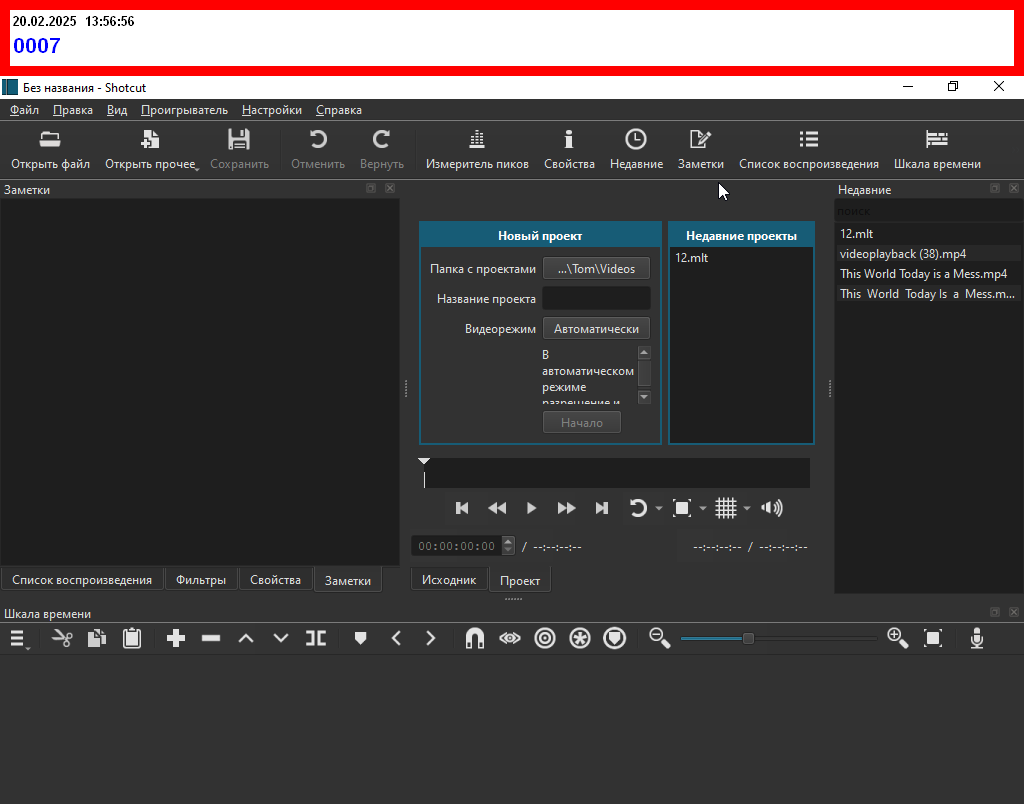Switch to the Фильтры tab

201,580
